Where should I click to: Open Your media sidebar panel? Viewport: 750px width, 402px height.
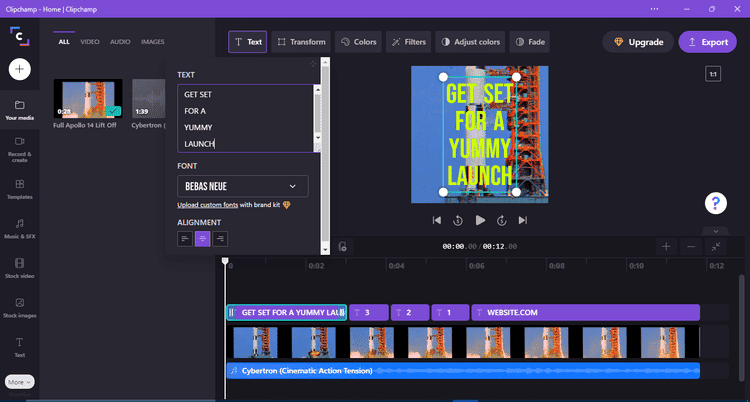(x=20, y=109)
